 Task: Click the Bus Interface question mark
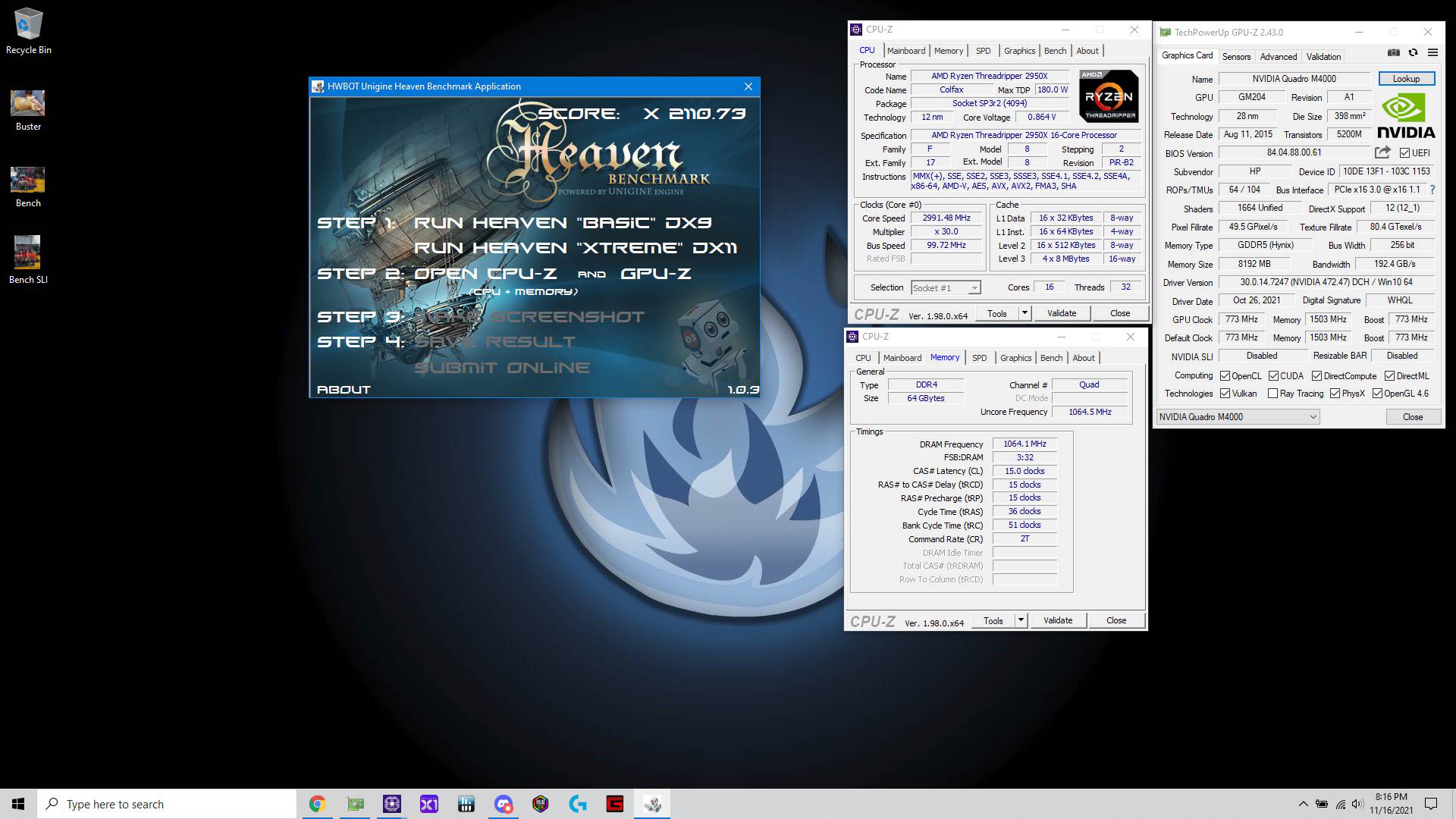pyautogui.click(x=1432, y=190)
